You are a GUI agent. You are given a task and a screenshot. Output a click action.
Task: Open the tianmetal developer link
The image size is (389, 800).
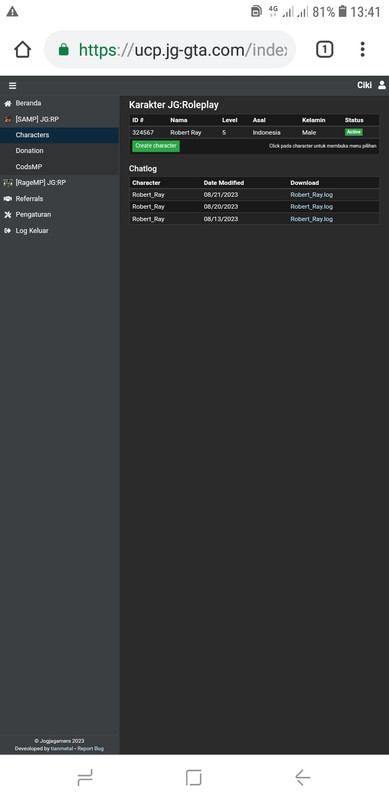pos(62,748)
